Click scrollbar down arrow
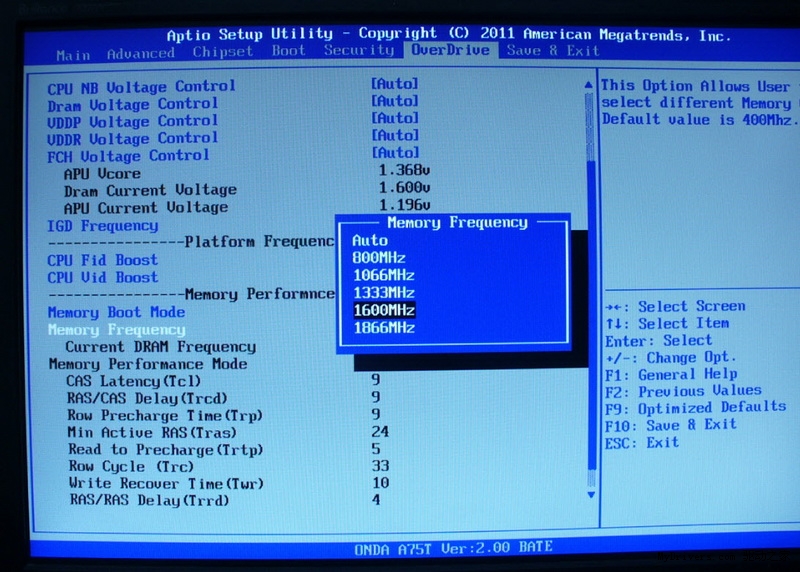This screenshot has height=572, width=800. tap(591, 495)
